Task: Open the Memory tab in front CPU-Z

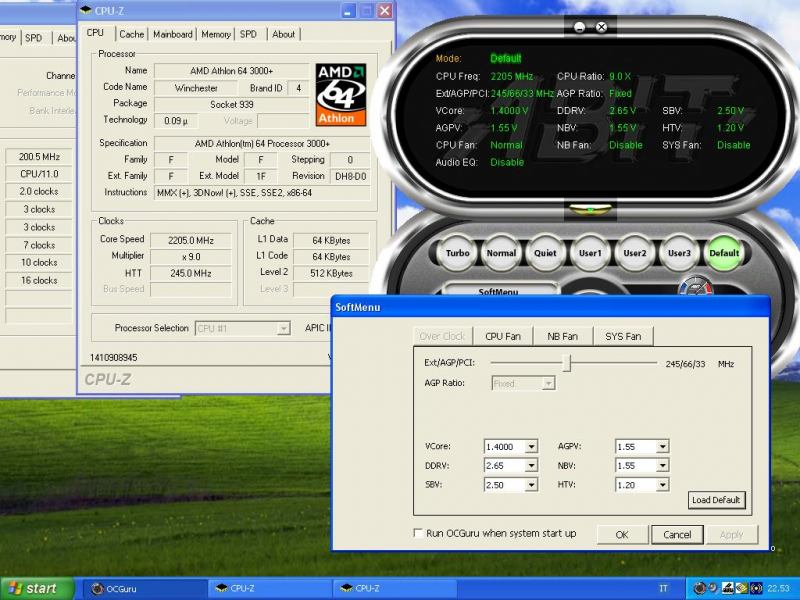Action: 216,34
